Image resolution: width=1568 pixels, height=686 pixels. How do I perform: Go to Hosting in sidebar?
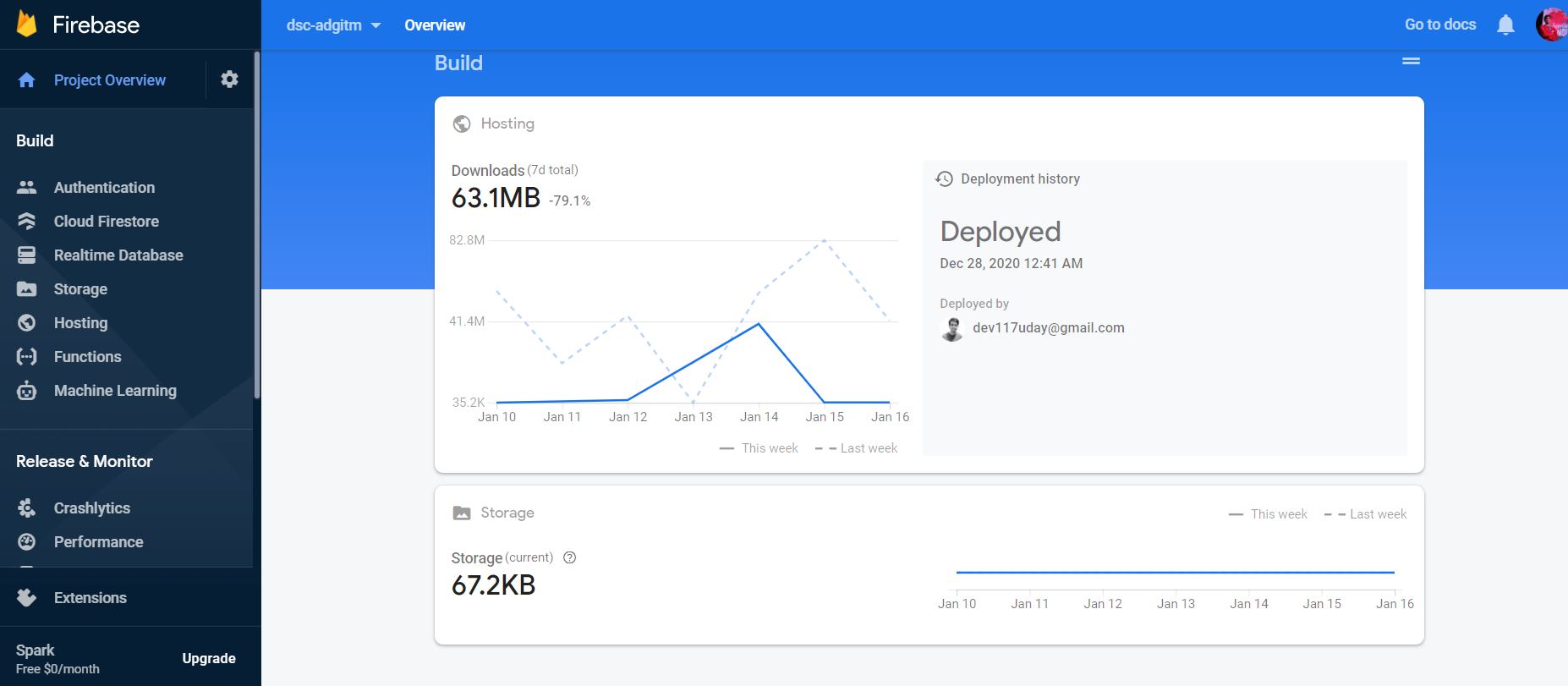(80, 323)
